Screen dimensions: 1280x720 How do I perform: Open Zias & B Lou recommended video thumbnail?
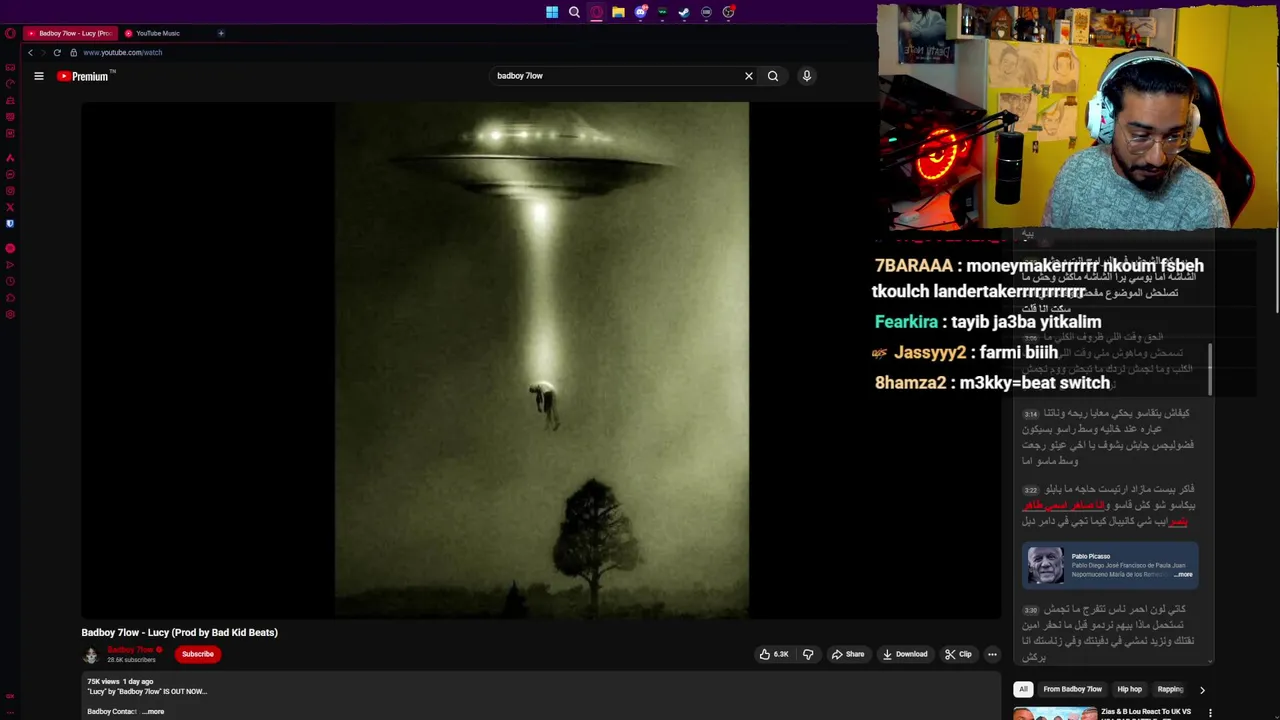pos(1055,713)
